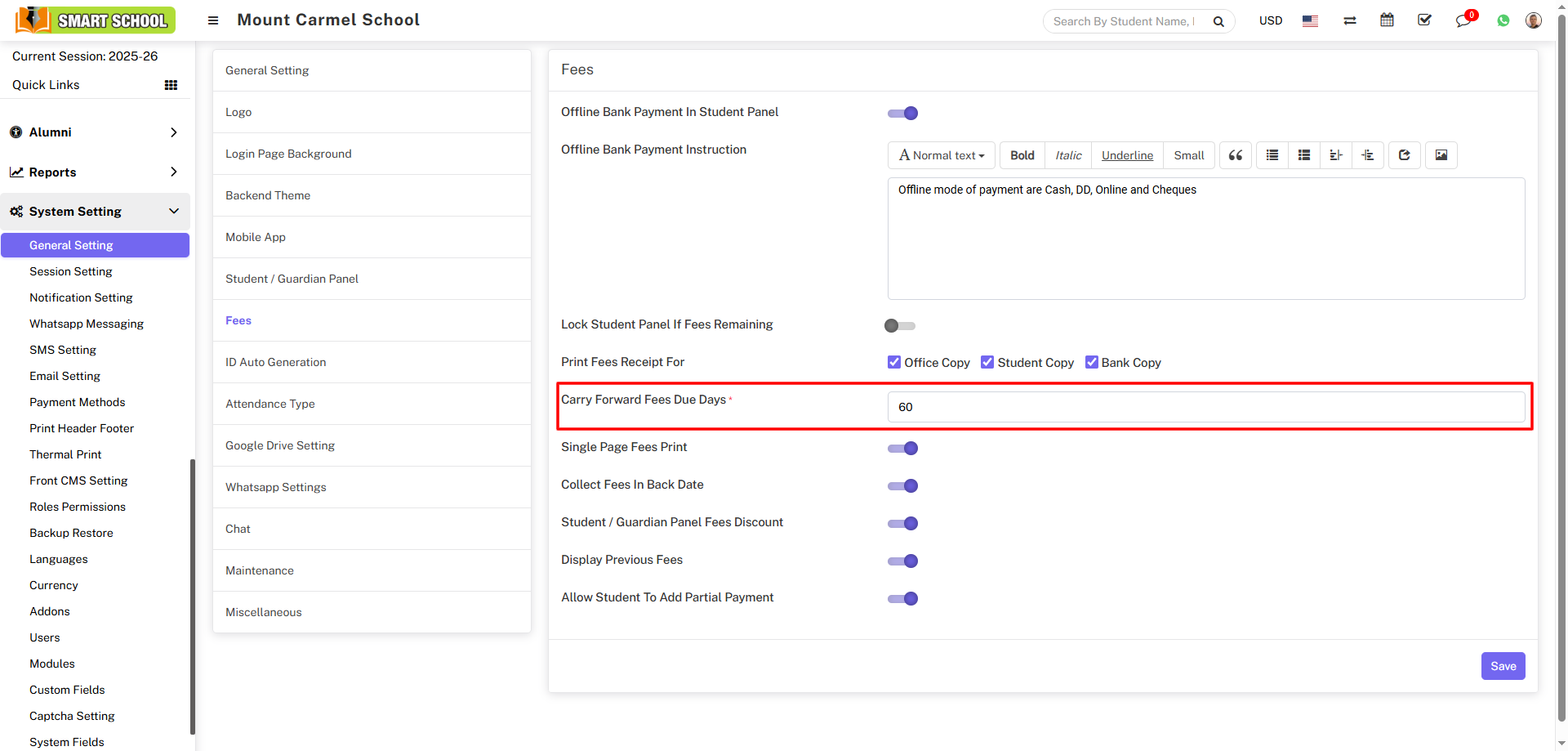
Task: Insert image using the editor picture icon
Action: tap(1441, 155)
